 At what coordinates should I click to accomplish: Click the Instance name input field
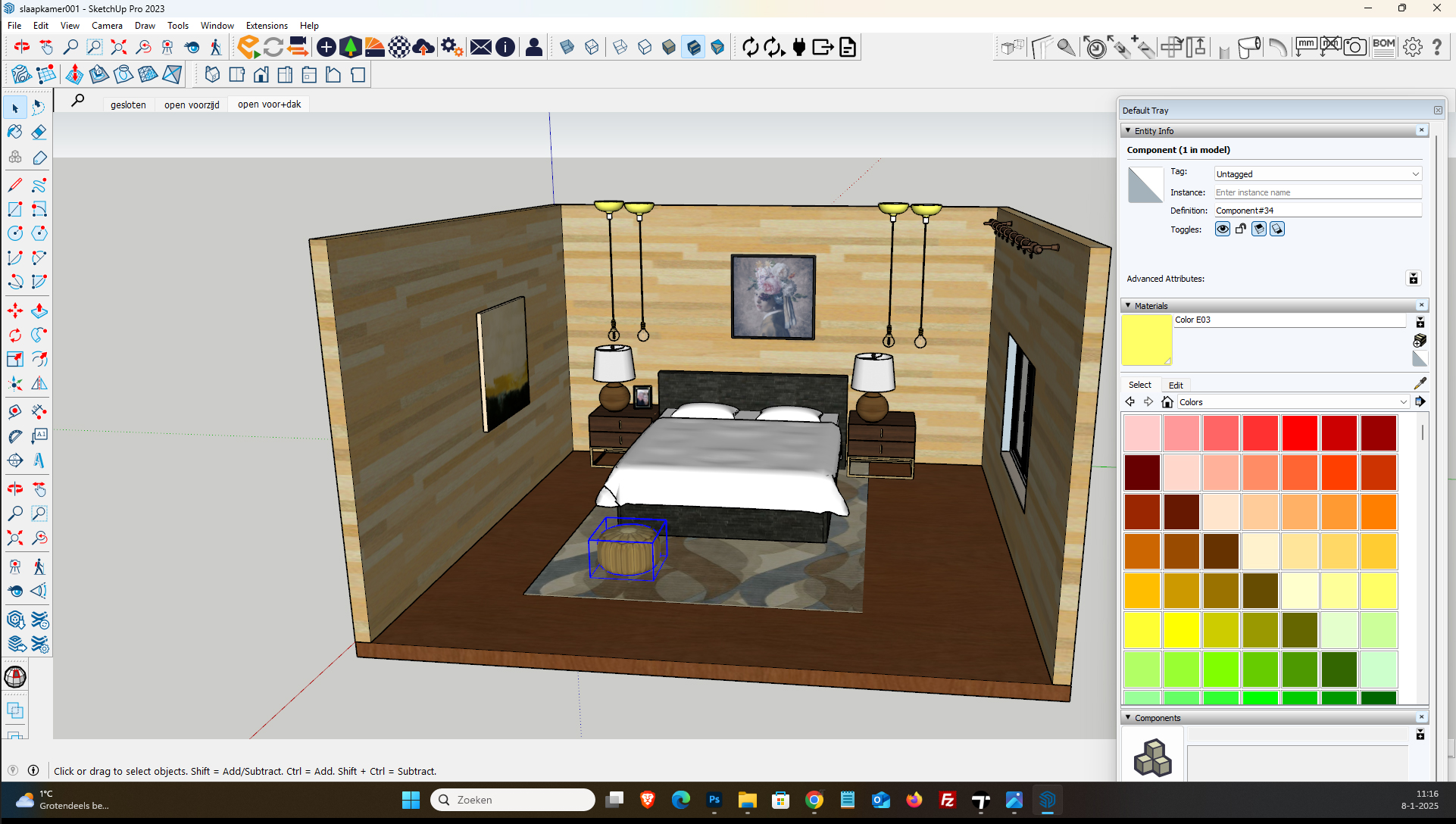click(1317, 192)
